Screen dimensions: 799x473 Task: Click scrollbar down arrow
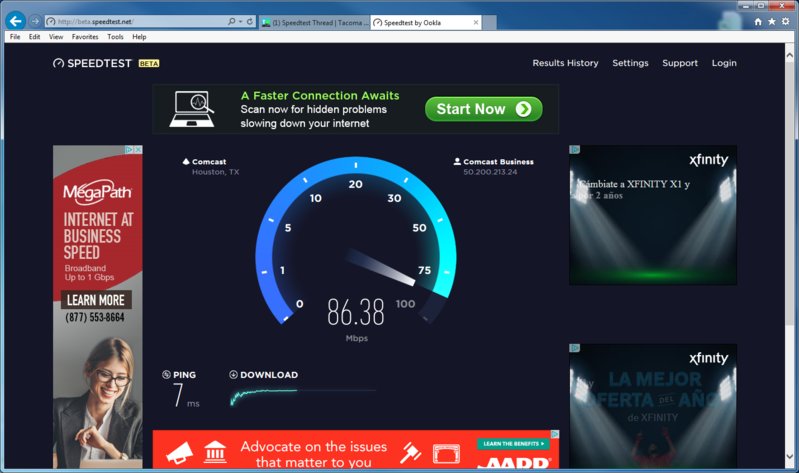click(789, 457)
